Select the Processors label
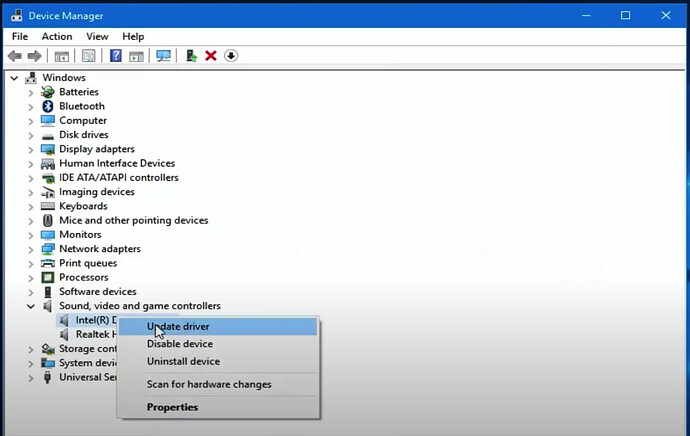The image size is (690, 436). click(x=84, y=278)
